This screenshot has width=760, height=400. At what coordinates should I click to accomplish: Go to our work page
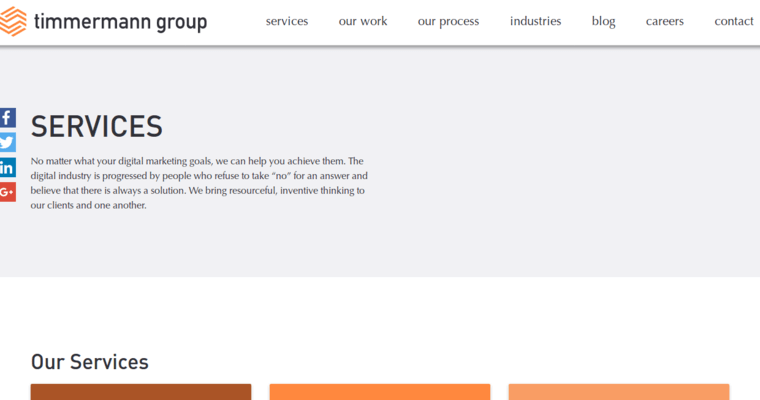[x=363, y=21]
